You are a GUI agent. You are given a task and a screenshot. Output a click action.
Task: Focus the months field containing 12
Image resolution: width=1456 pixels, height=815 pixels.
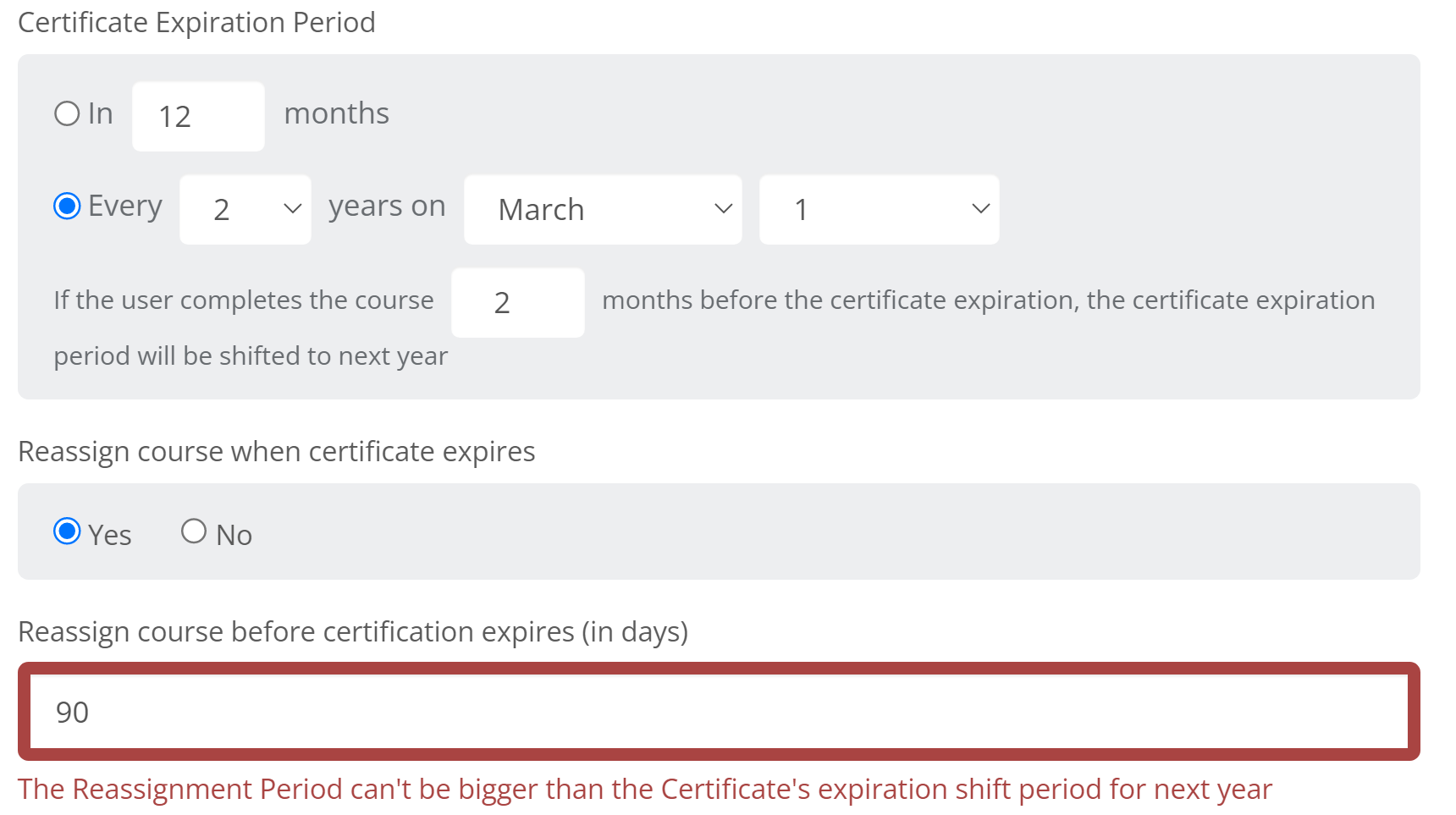[198, 117]
